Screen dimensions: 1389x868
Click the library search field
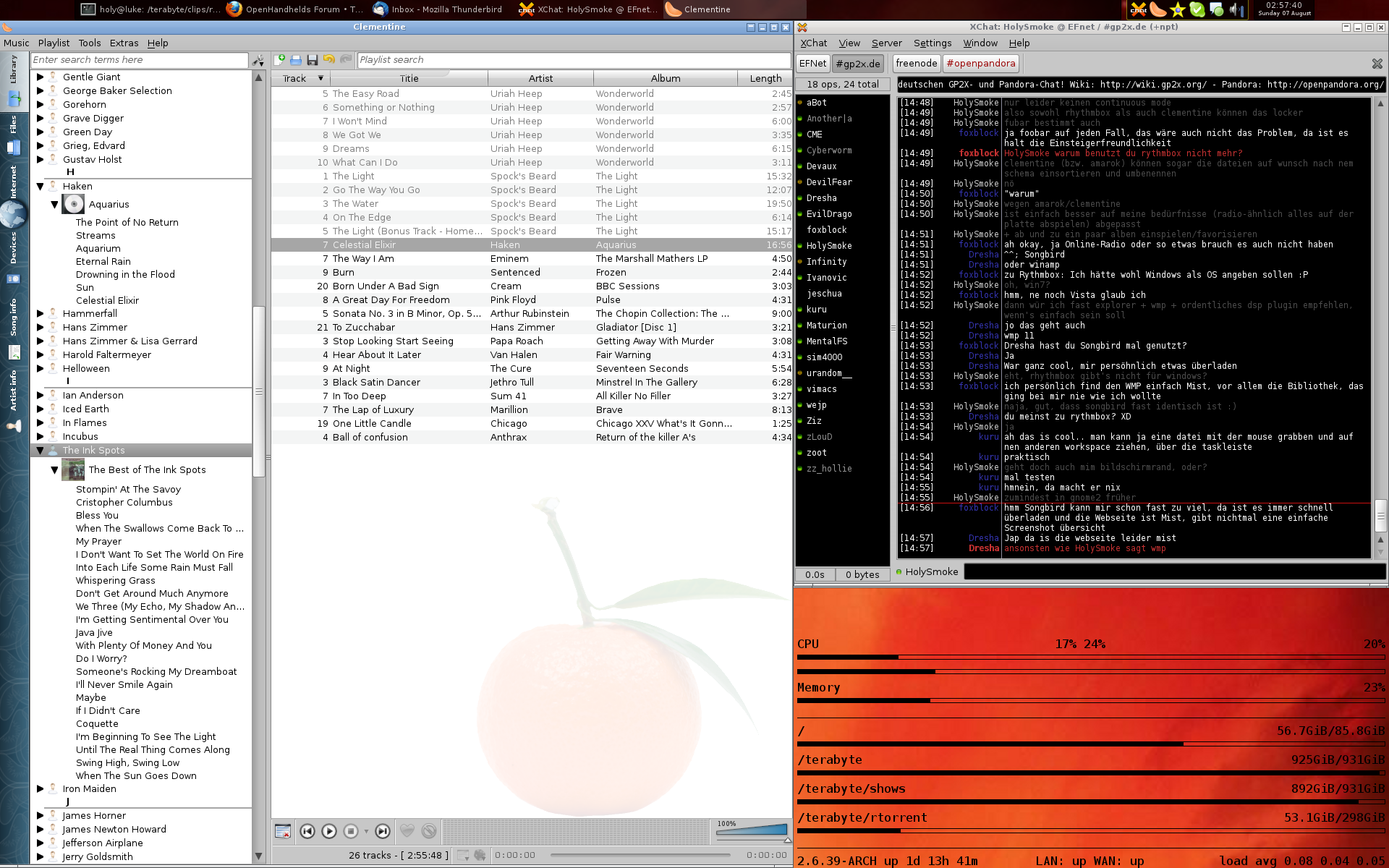[x=140, y=60]
